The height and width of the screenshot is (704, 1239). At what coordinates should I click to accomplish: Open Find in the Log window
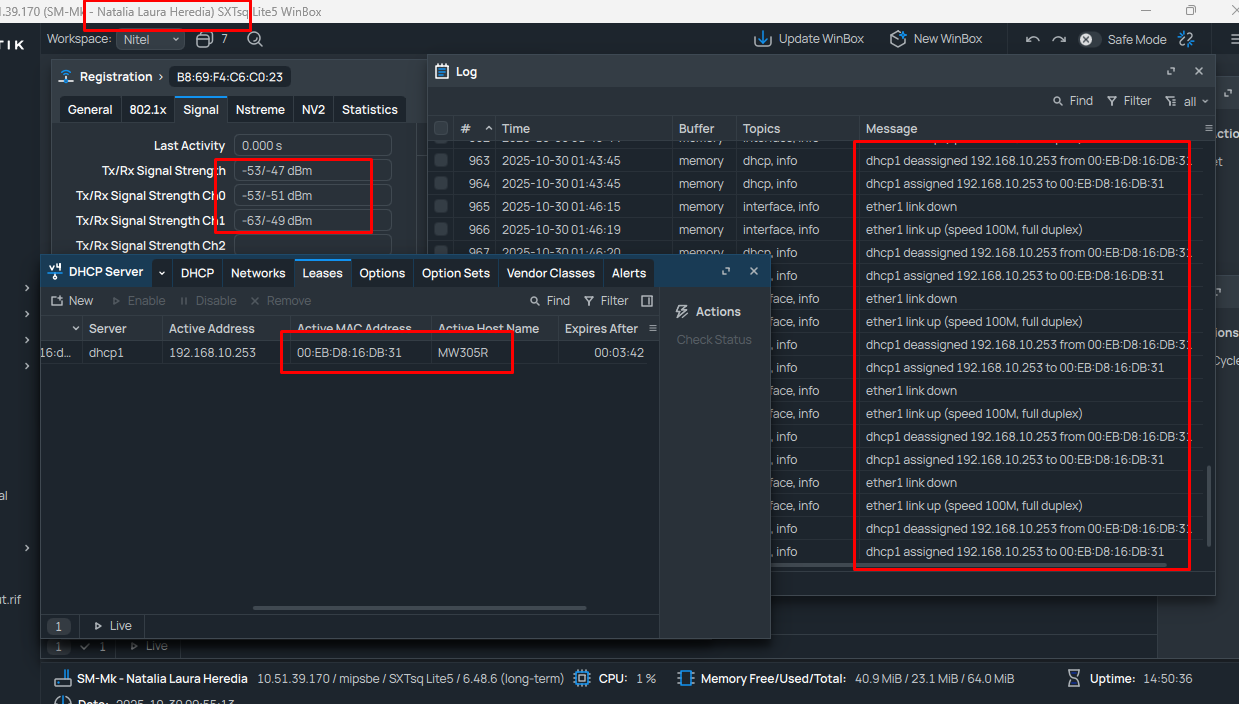pos(1072,101)
